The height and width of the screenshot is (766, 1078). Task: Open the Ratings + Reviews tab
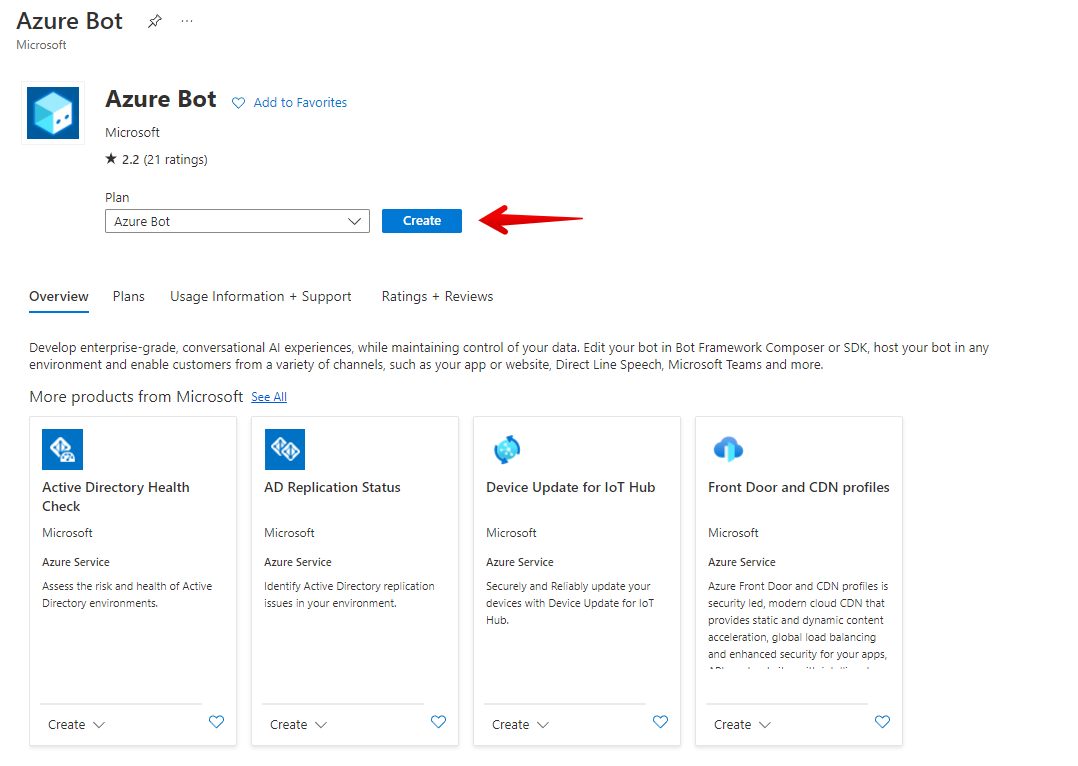pyautogui.click(x=437, y=296)
